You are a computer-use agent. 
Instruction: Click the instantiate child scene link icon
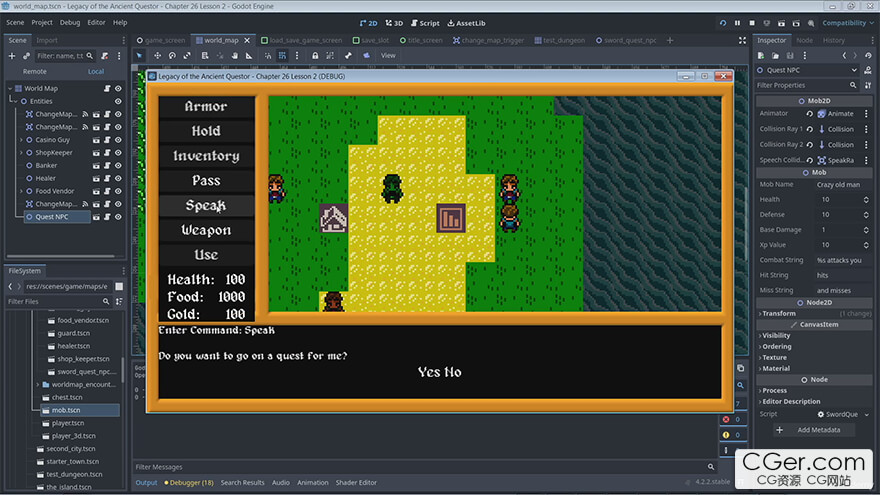[x=26, y=56]
